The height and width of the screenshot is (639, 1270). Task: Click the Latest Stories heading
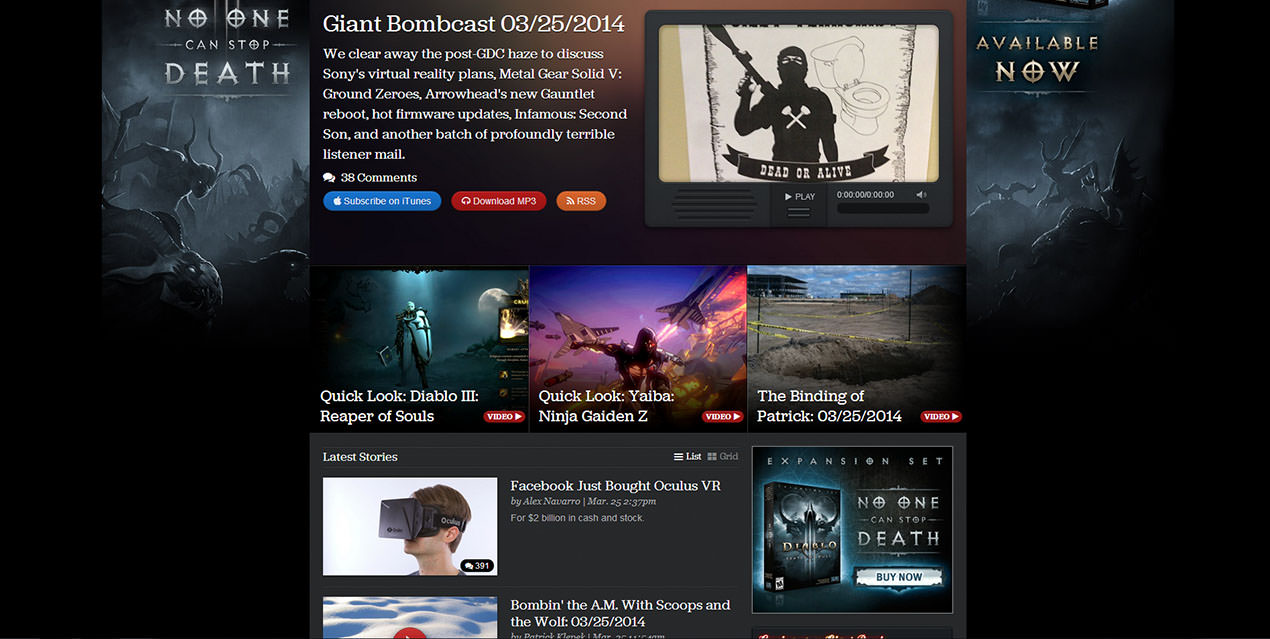360,457
